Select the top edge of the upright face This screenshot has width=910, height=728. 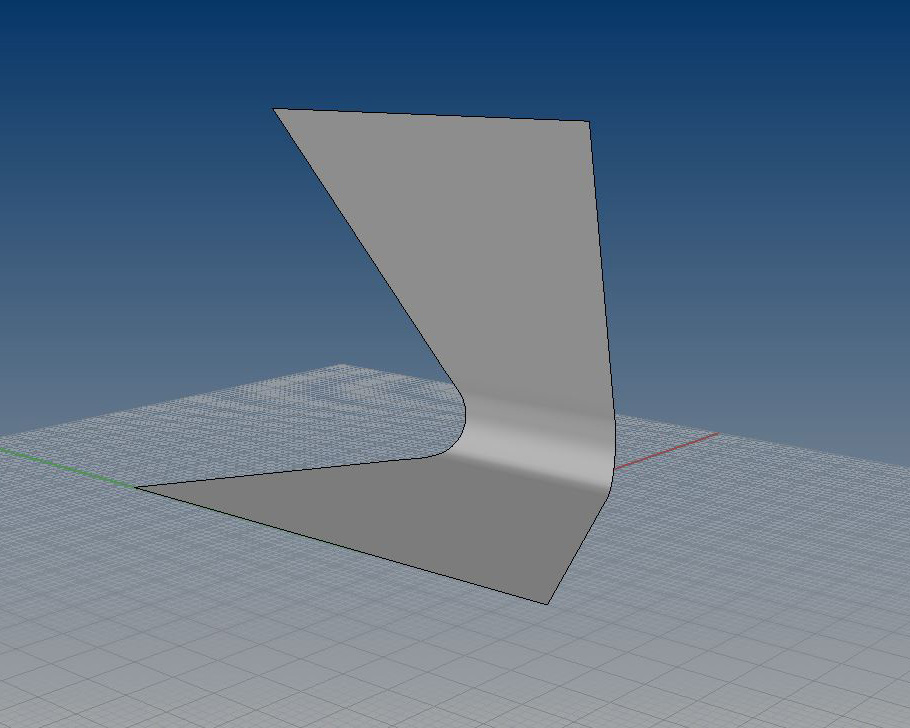pyautogui.click(x=430, y=115)
